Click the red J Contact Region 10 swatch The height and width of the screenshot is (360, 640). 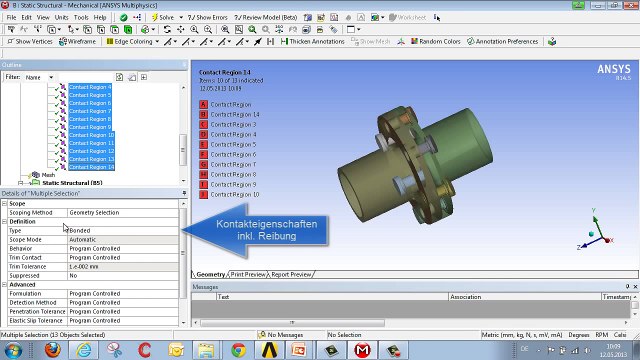coord(203,195)
